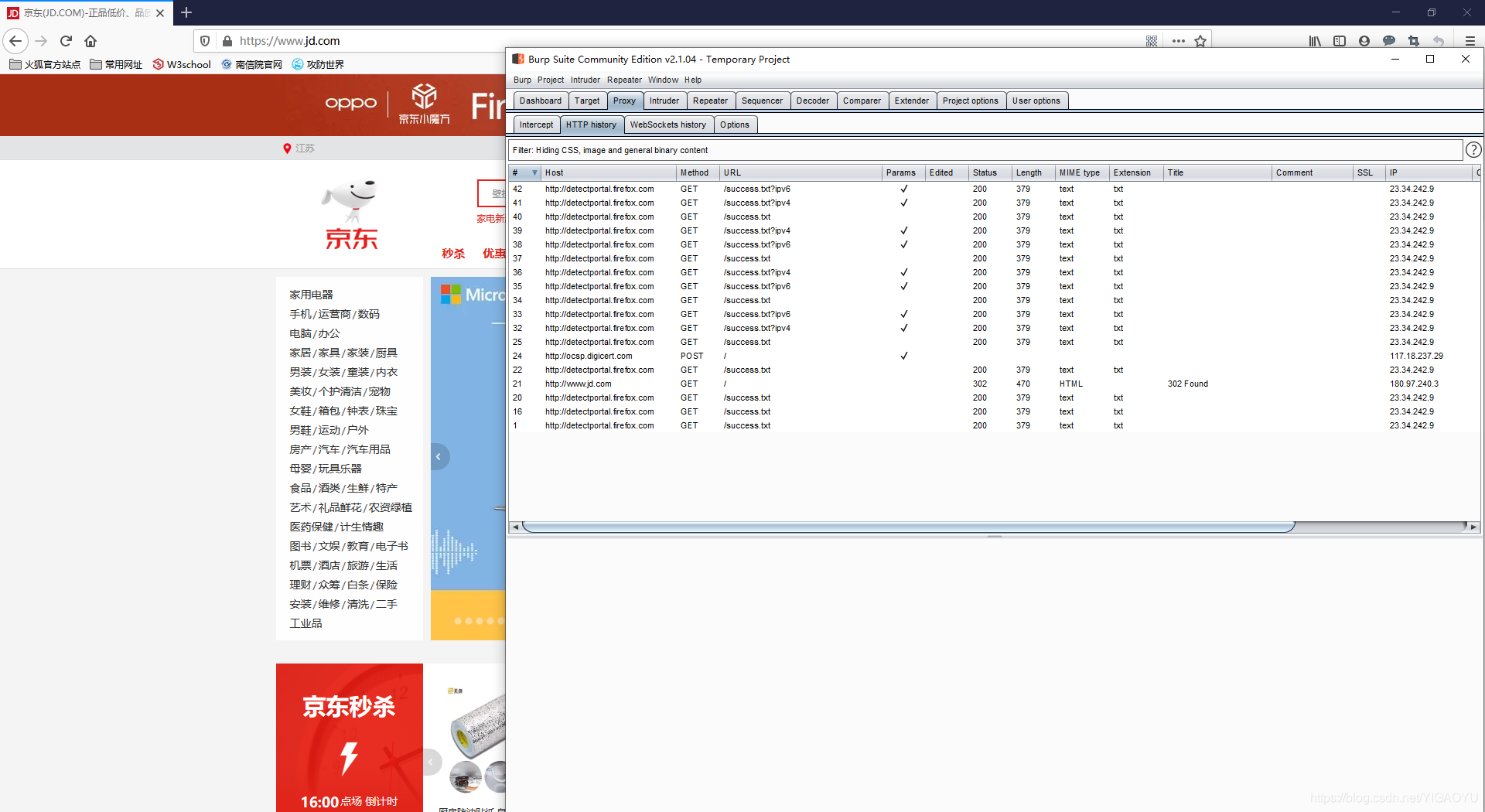Switch to the Target tab
This screenshot has width=1485, height=812.
click(x=587, y=101)
